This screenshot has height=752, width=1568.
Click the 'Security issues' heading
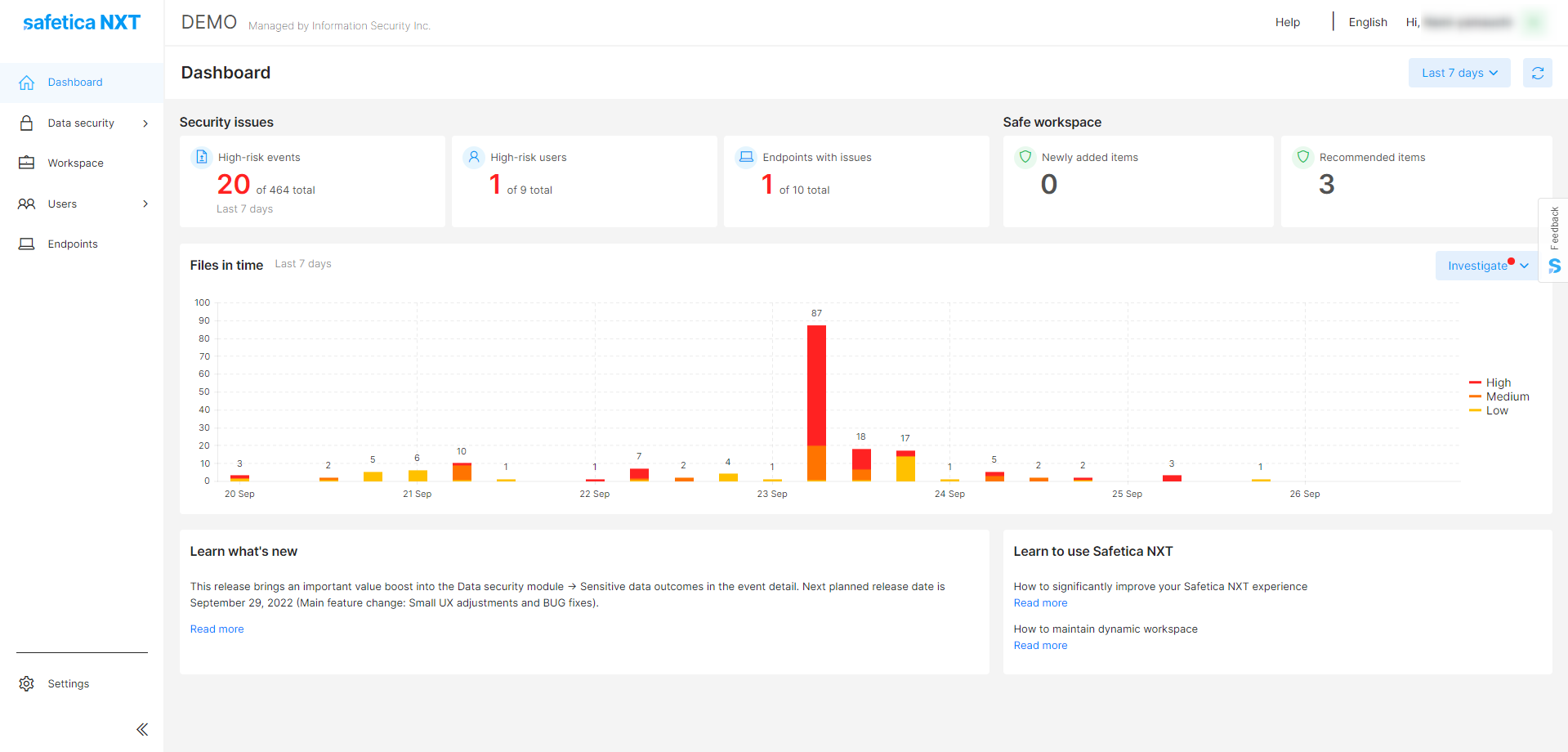226,123
